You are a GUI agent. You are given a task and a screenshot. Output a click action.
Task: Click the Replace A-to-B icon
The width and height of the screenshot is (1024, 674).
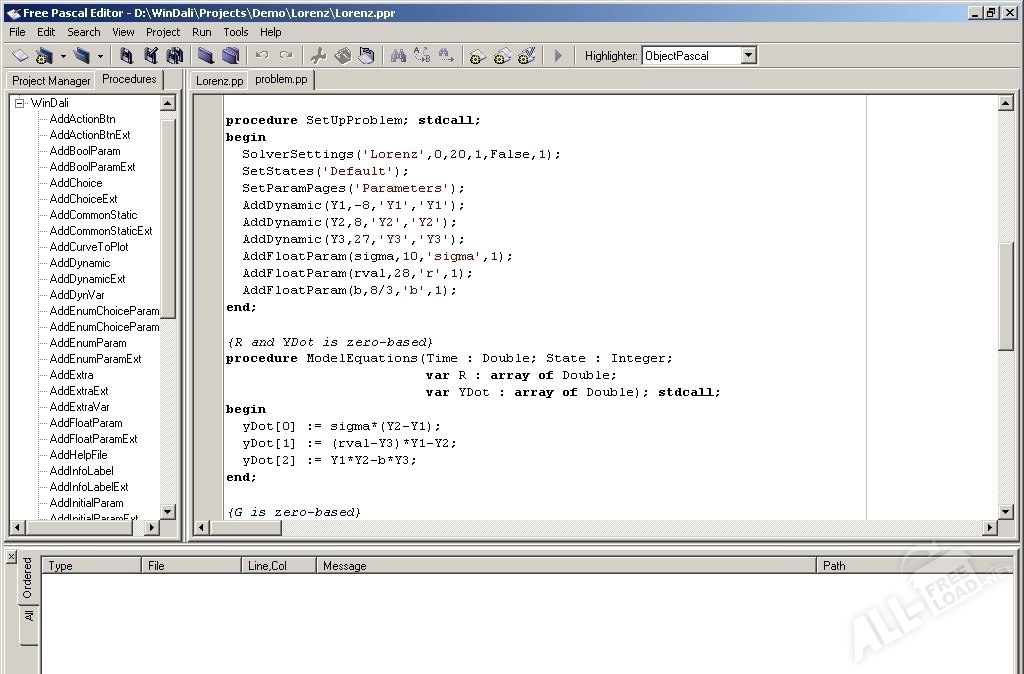[422, 56]
